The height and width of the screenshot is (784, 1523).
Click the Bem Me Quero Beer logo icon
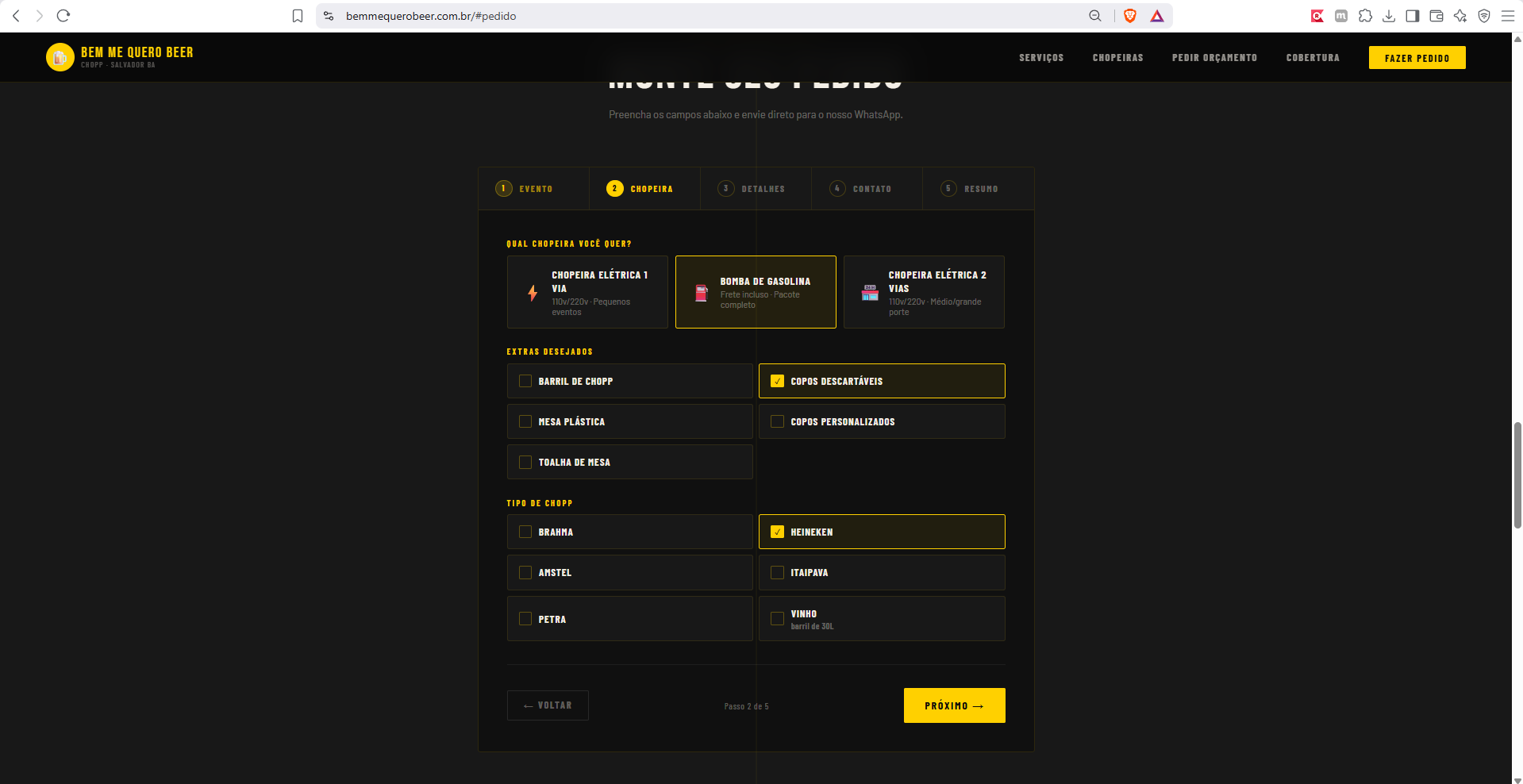[x=60, y=57]
